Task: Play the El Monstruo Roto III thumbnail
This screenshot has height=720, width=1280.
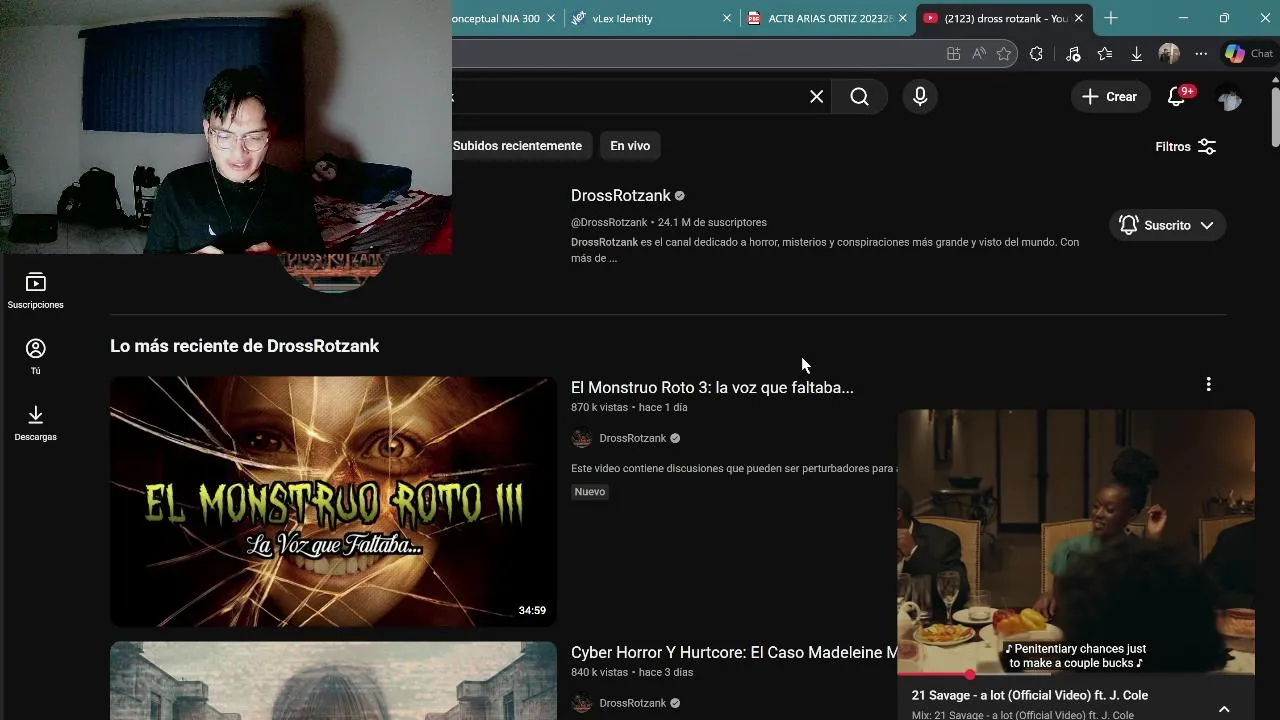Action: (333, 502)
